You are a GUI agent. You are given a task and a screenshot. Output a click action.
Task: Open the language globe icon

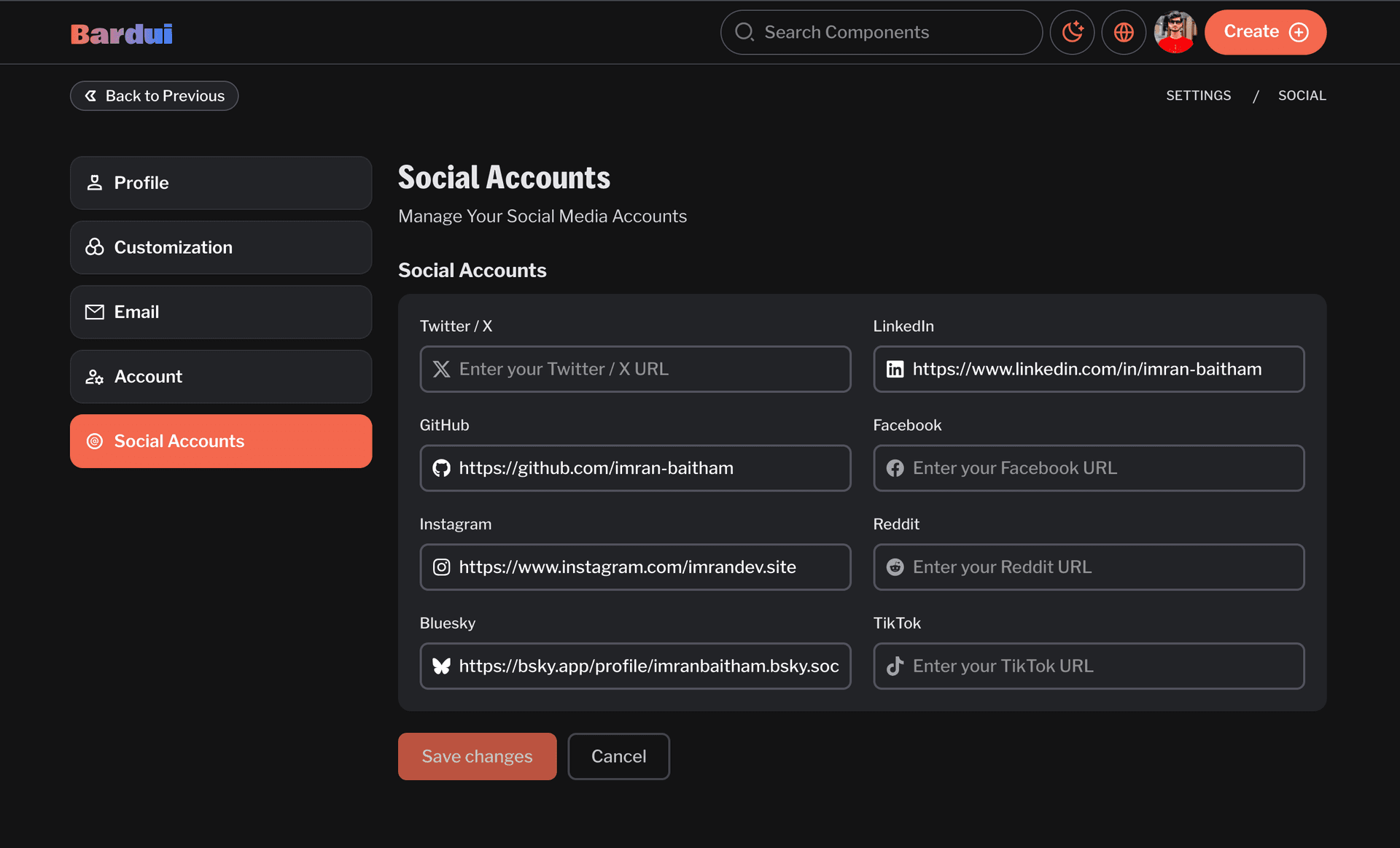coord(1124,32)
